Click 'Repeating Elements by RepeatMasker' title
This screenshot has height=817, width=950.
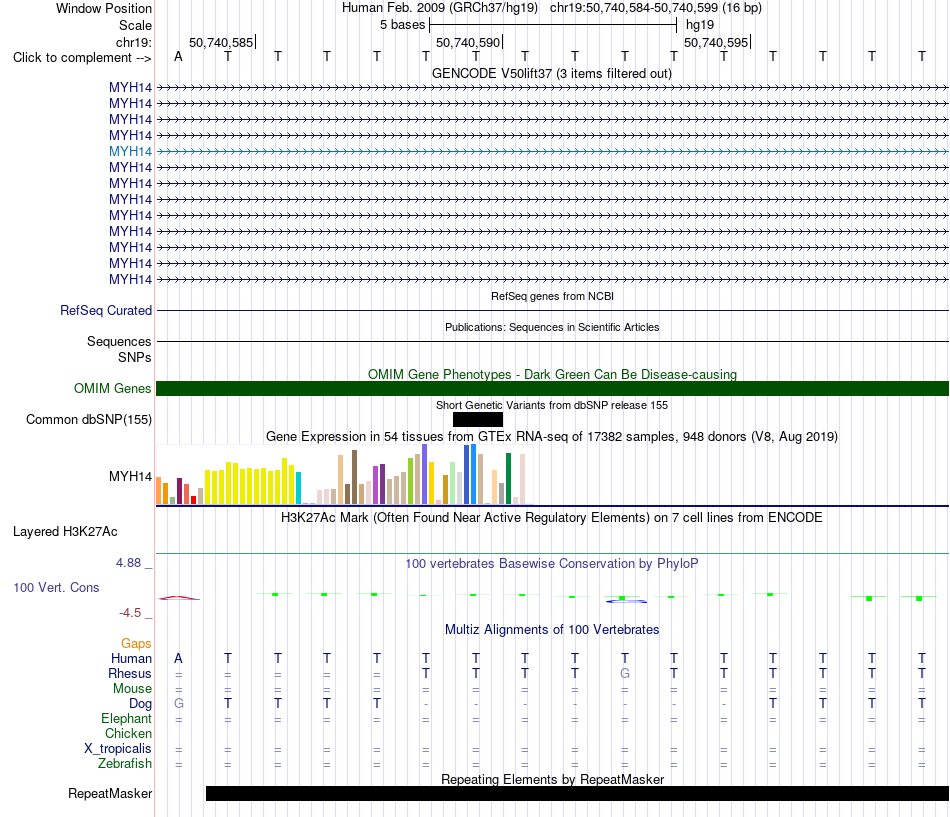coord(552,779)
